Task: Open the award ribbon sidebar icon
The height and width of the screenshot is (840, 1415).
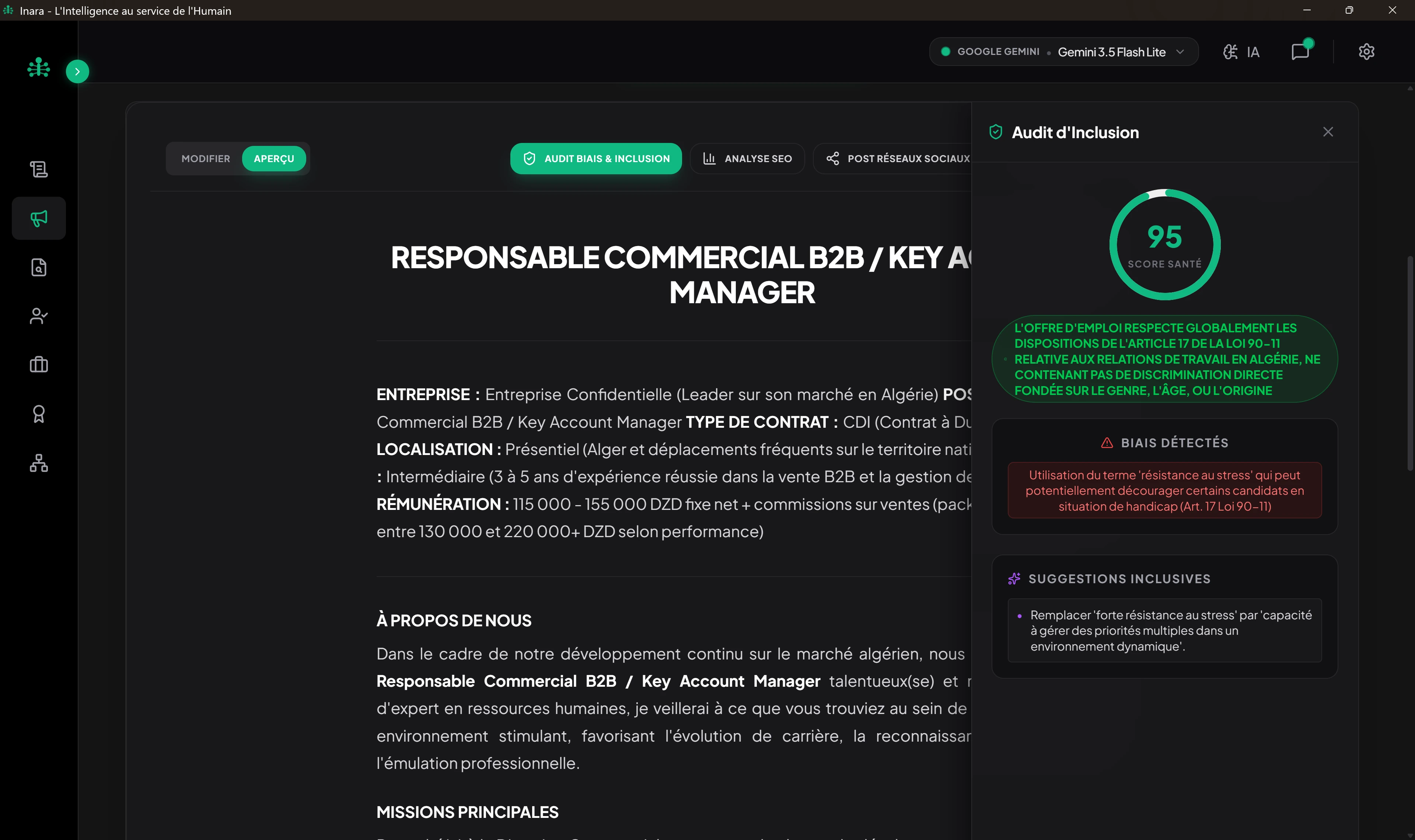Action: 38,414
